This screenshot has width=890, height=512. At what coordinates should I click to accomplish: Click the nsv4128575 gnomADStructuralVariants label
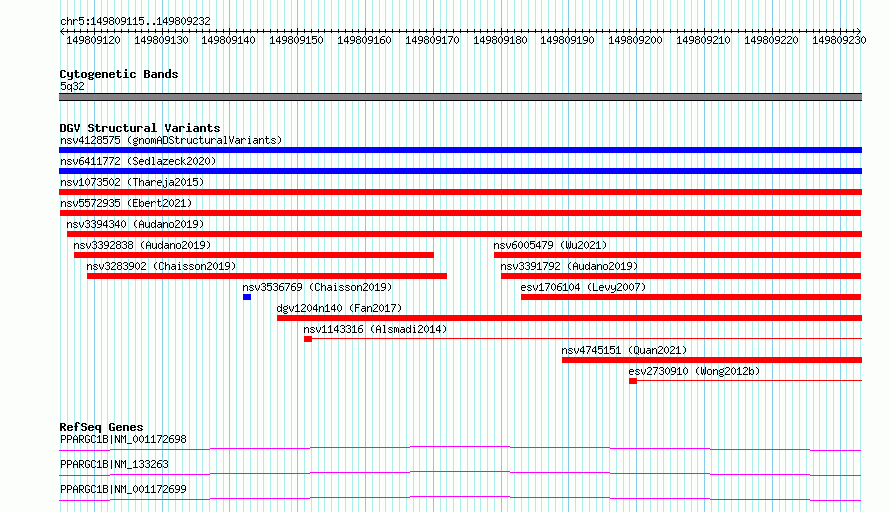(x=171, y=140)
